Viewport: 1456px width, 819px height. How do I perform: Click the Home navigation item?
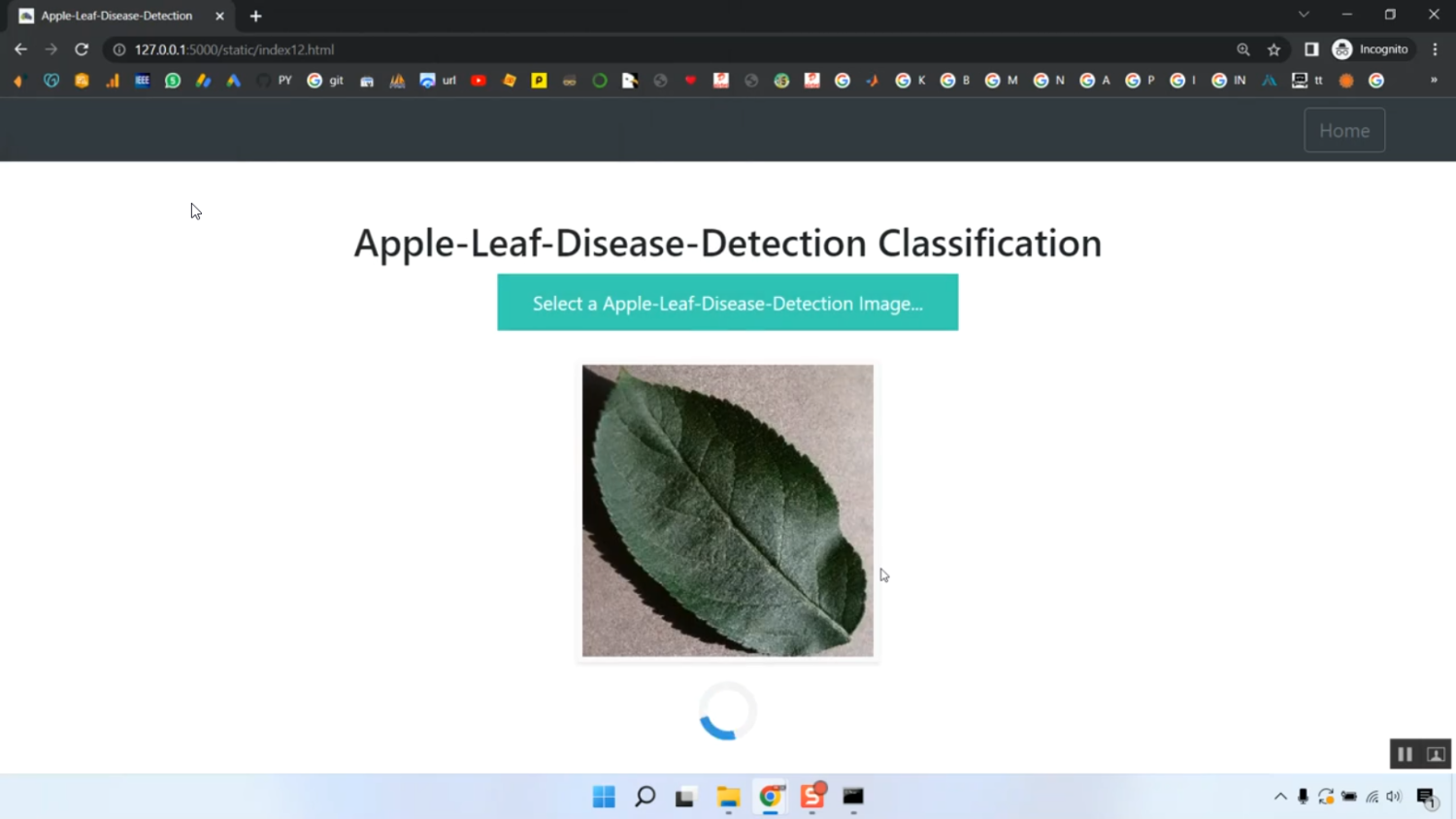[1343, 130]
